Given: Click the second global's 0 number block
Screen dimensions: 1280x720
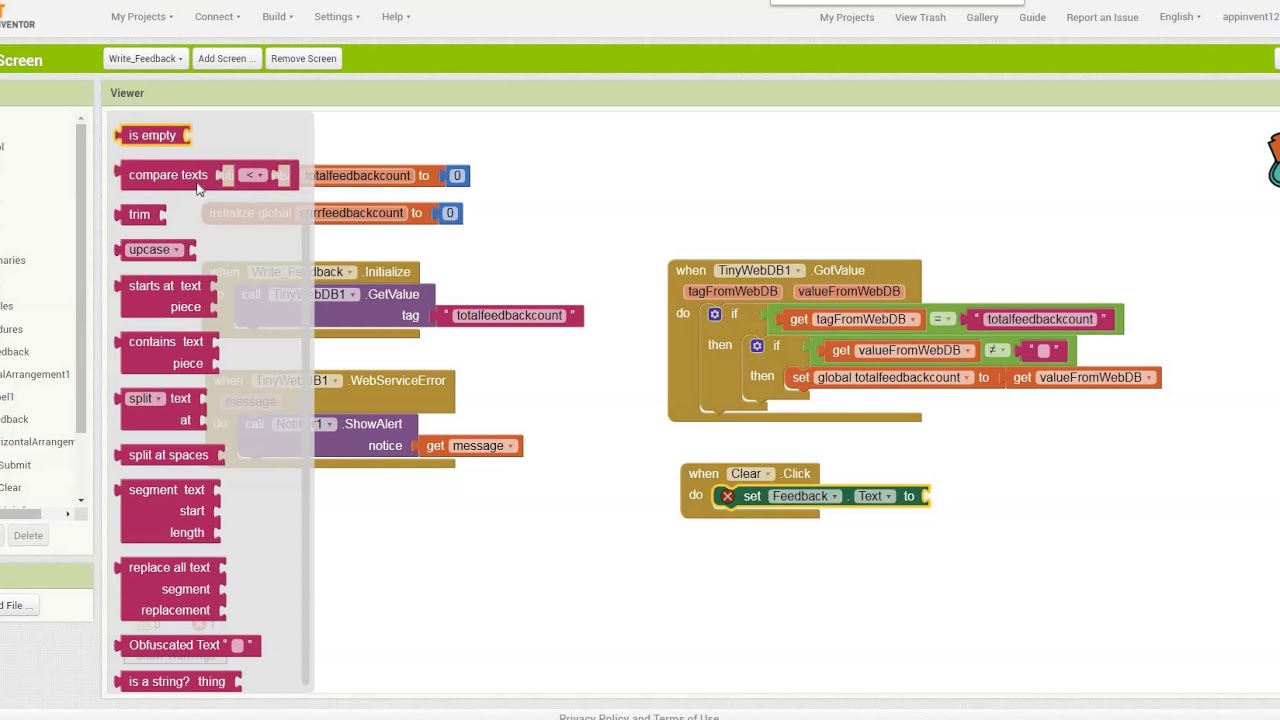Looking at the screenshot, I should point(450,213).
